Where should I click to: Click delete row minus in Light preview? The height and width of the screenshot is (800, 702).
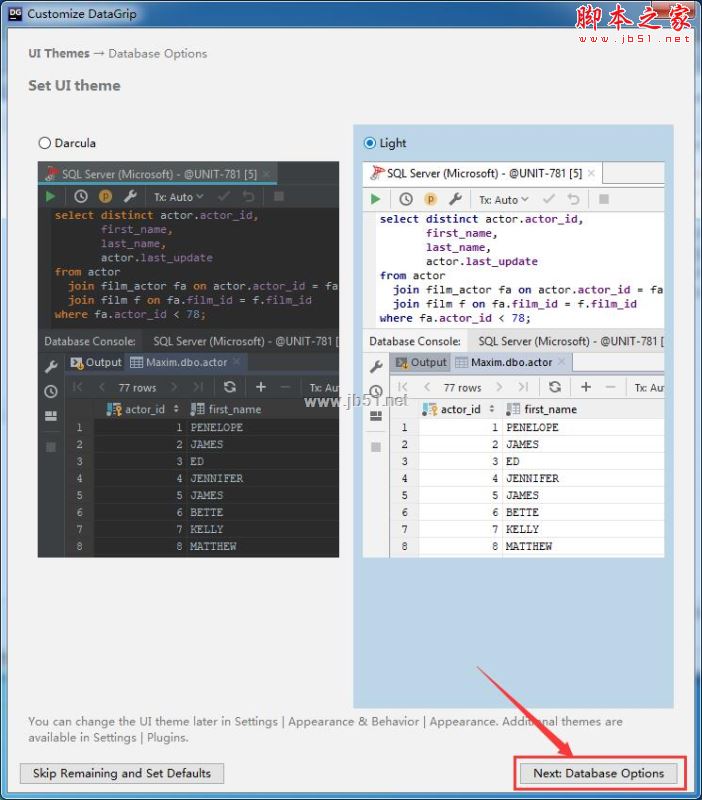(611, 387)
